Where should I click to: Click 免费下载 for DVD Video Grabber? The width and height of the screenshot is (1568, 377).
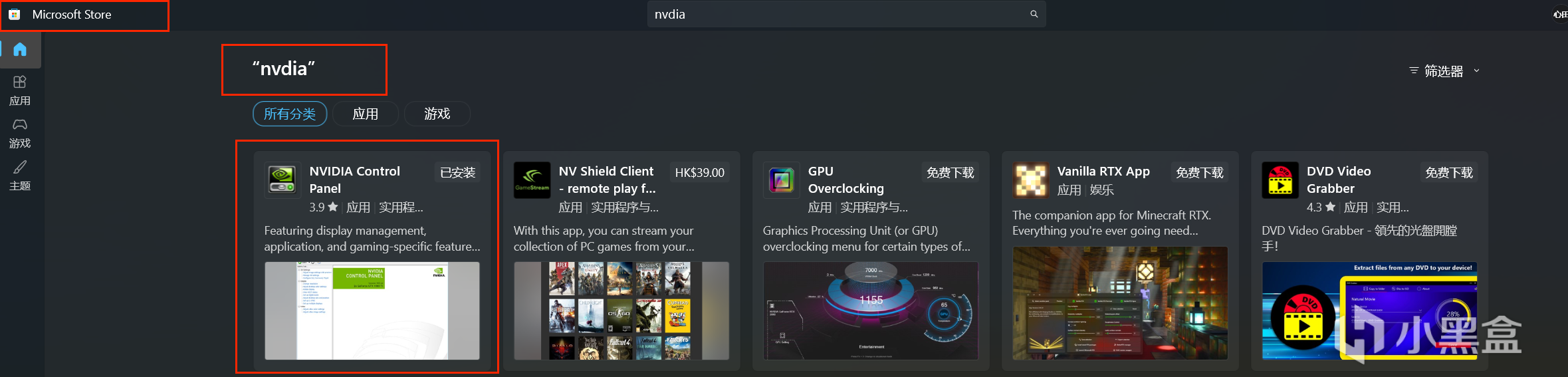tap(1449, 173)
